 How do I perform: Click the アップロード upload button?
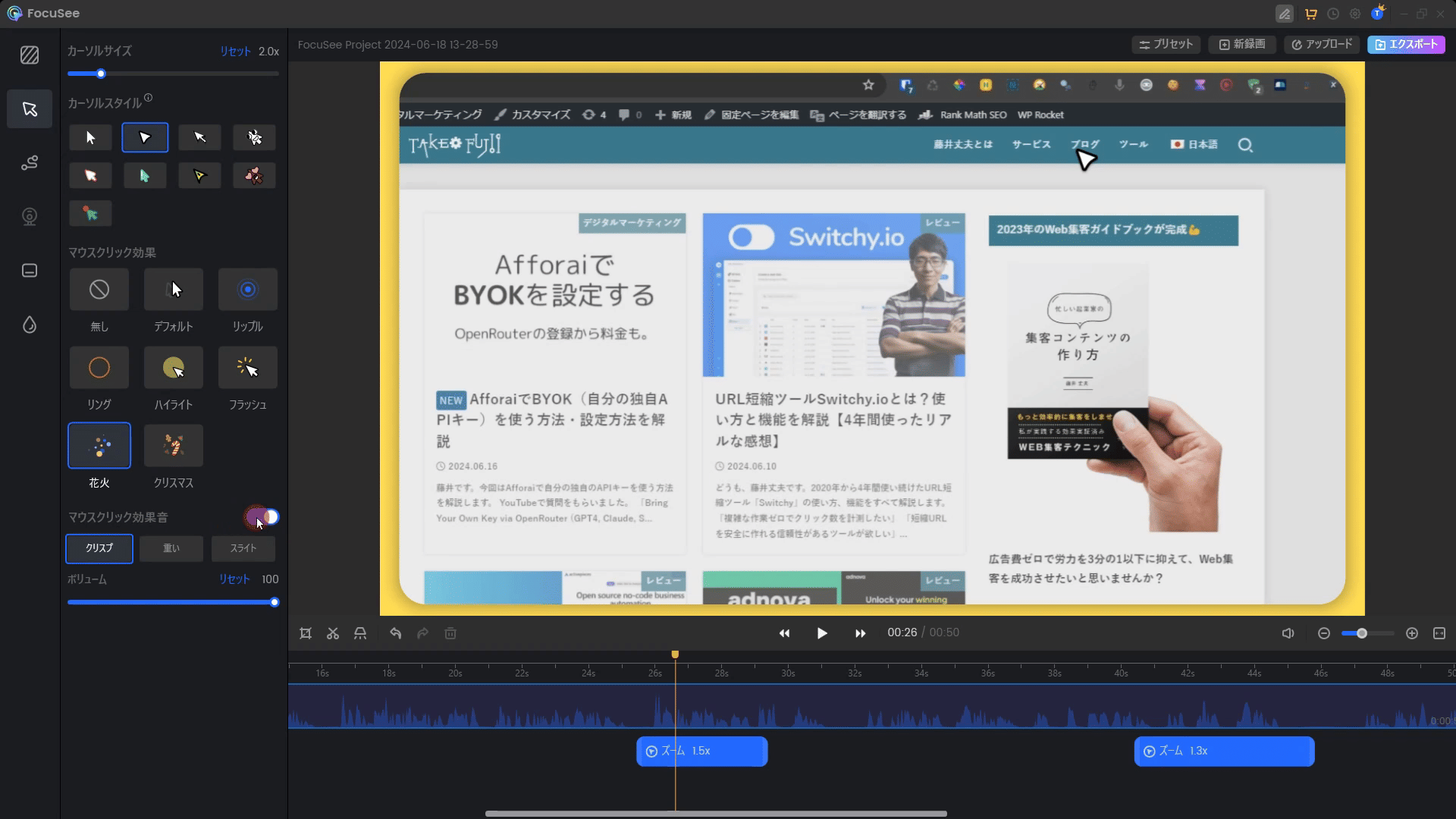[x=1322, y=45]
